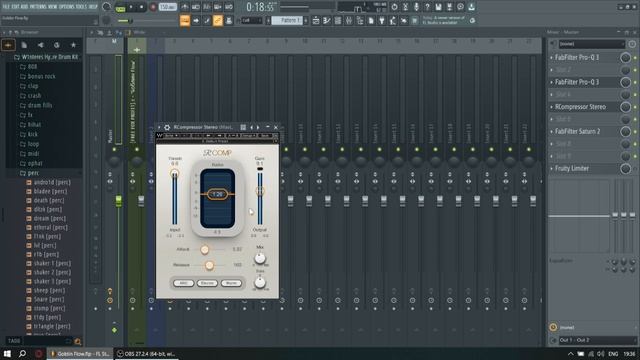Adjust the Master track volume fader

coord(118,200)
